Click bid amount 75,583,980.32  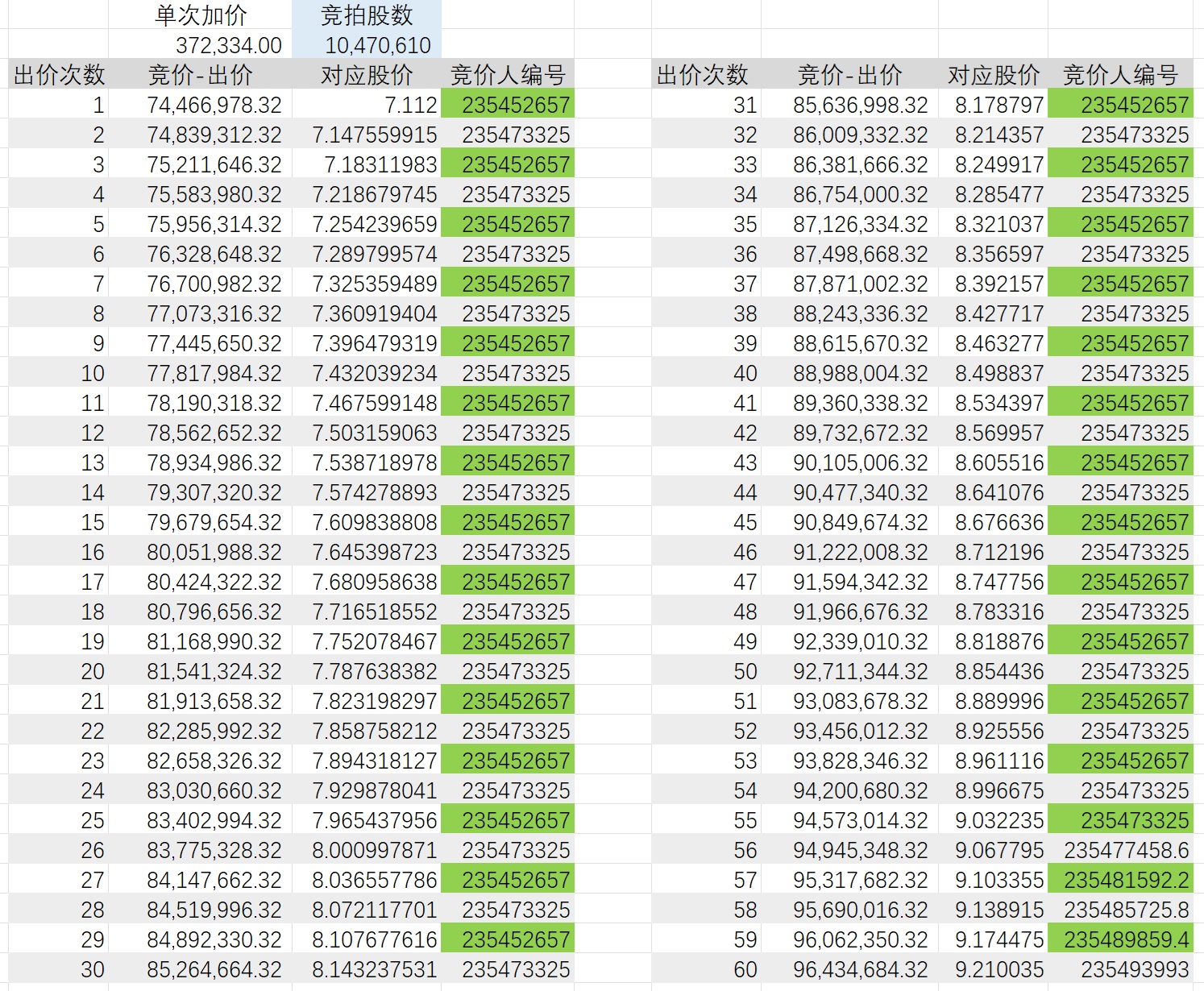[x=200, y=194]
